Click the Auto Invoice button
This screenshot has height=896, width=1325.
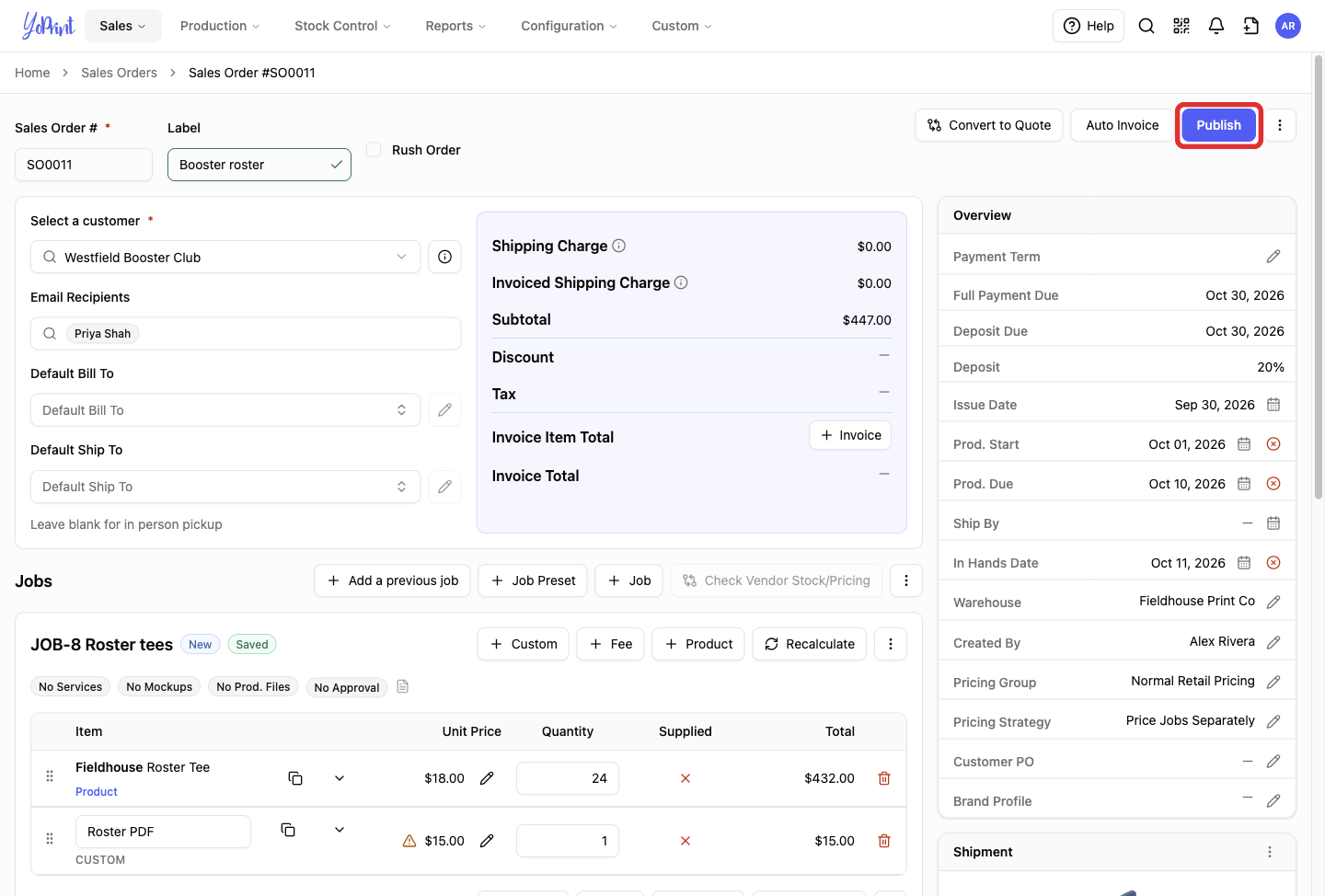[x=1123, y=125]
